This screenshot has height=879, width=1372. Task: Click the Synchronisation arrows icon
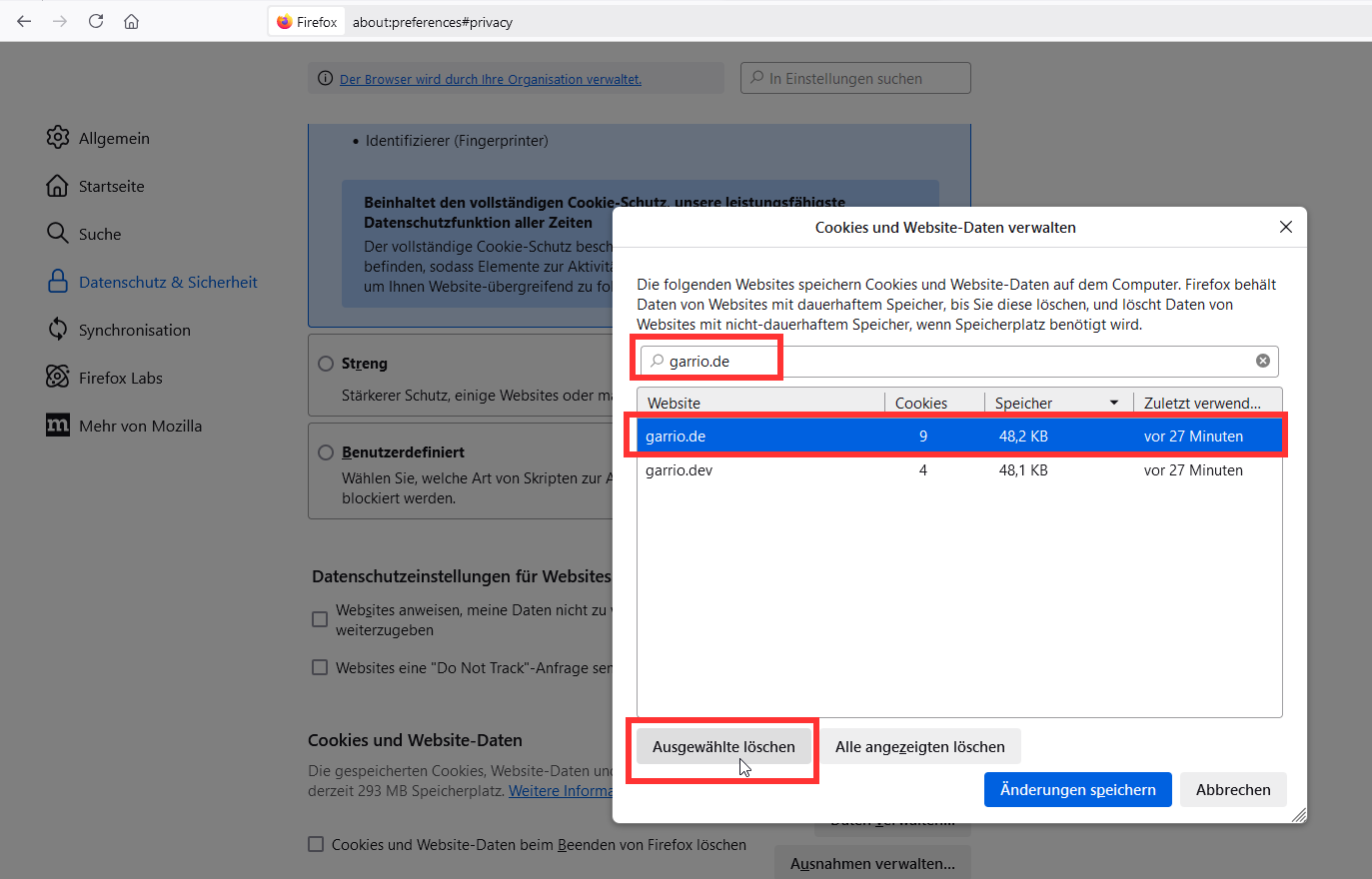(58, 330)
